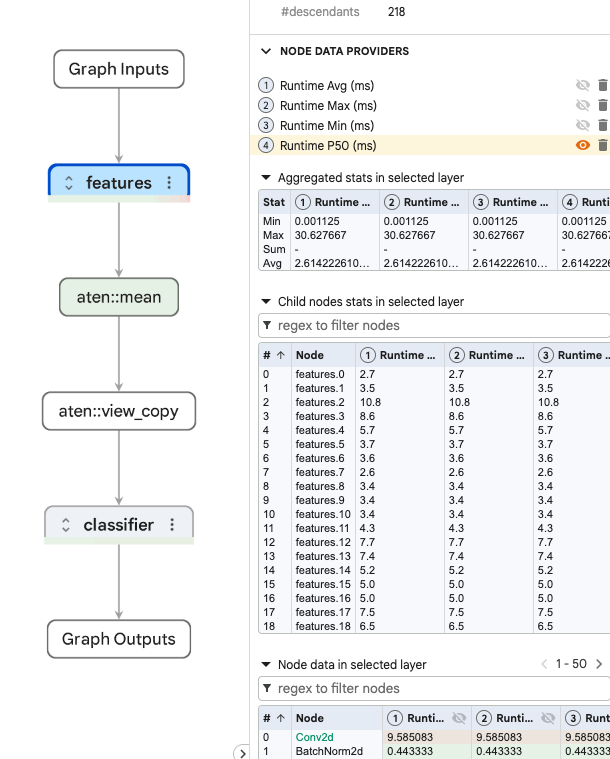Collapse the Node Data Providers section
This screenshot has height=759, width=610.
[266, 51]
